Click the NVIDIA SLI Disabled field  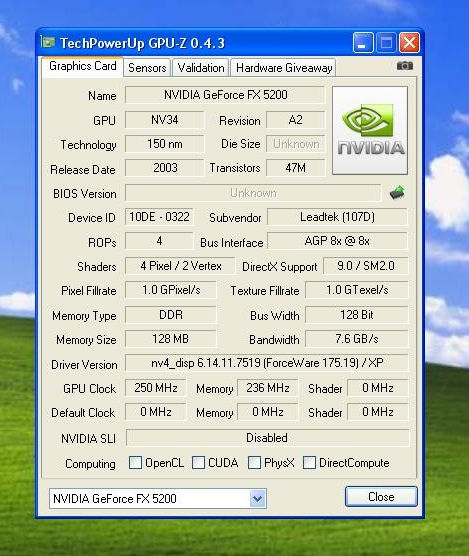267,438
